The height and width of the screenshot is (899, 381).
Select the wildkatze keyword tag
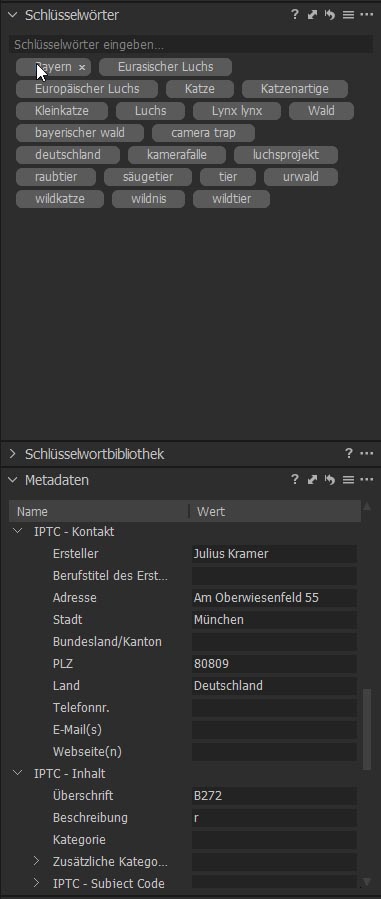coord(60,199)
